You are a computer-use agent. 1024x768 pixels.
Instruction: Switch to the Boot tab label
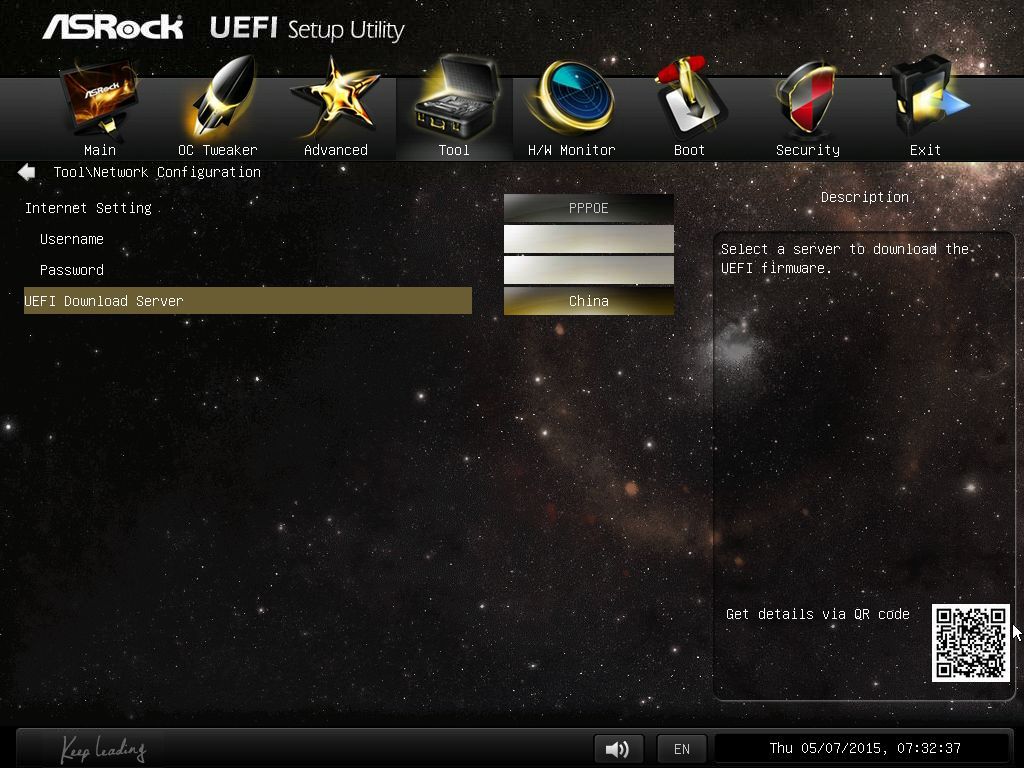pos(690,150)
